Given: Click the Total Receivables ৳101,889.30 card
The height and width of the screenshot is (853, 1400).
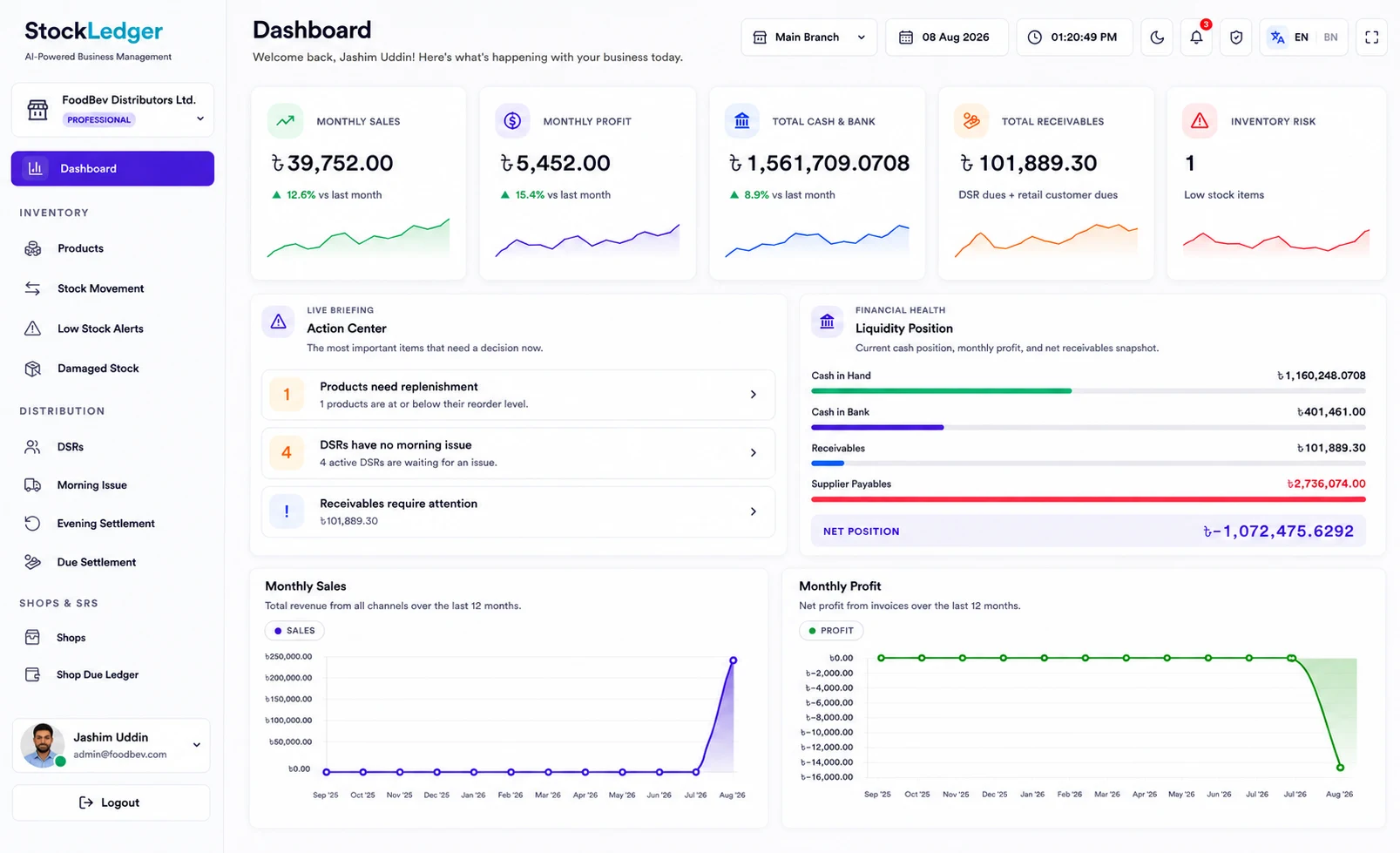Looking at the screenshot, I should (1046, 183).
